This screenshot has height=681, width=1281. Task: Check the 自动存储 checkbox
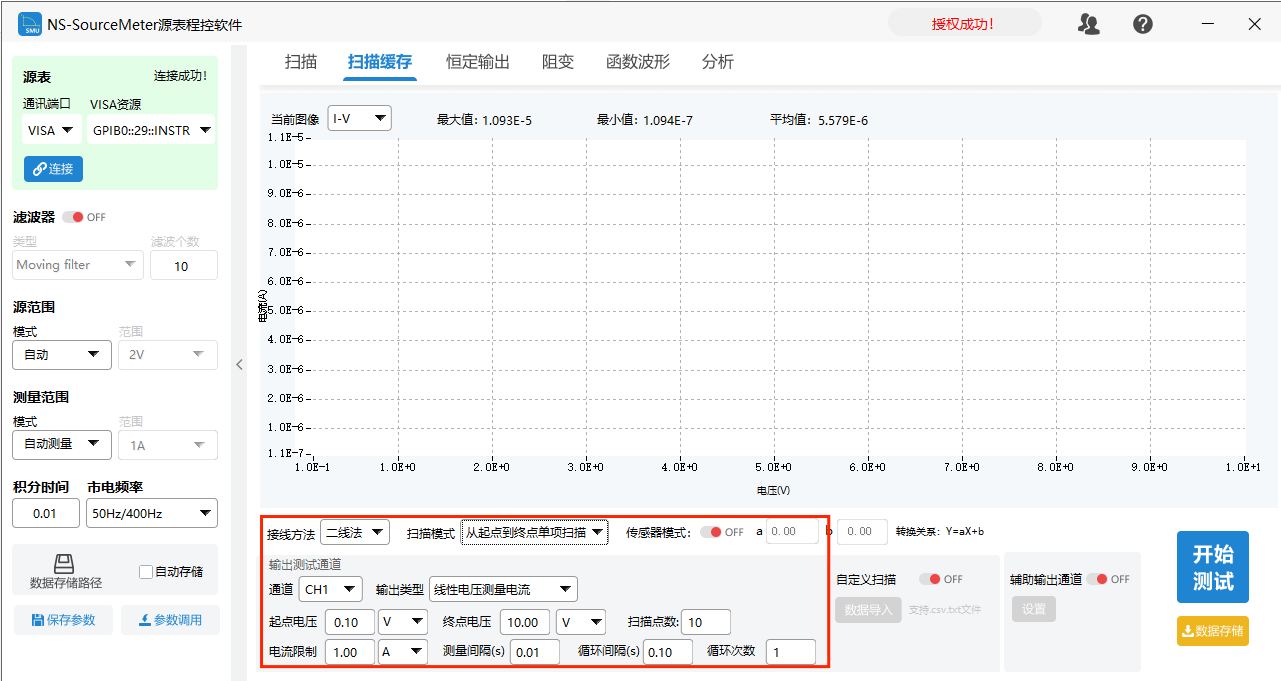146,572
